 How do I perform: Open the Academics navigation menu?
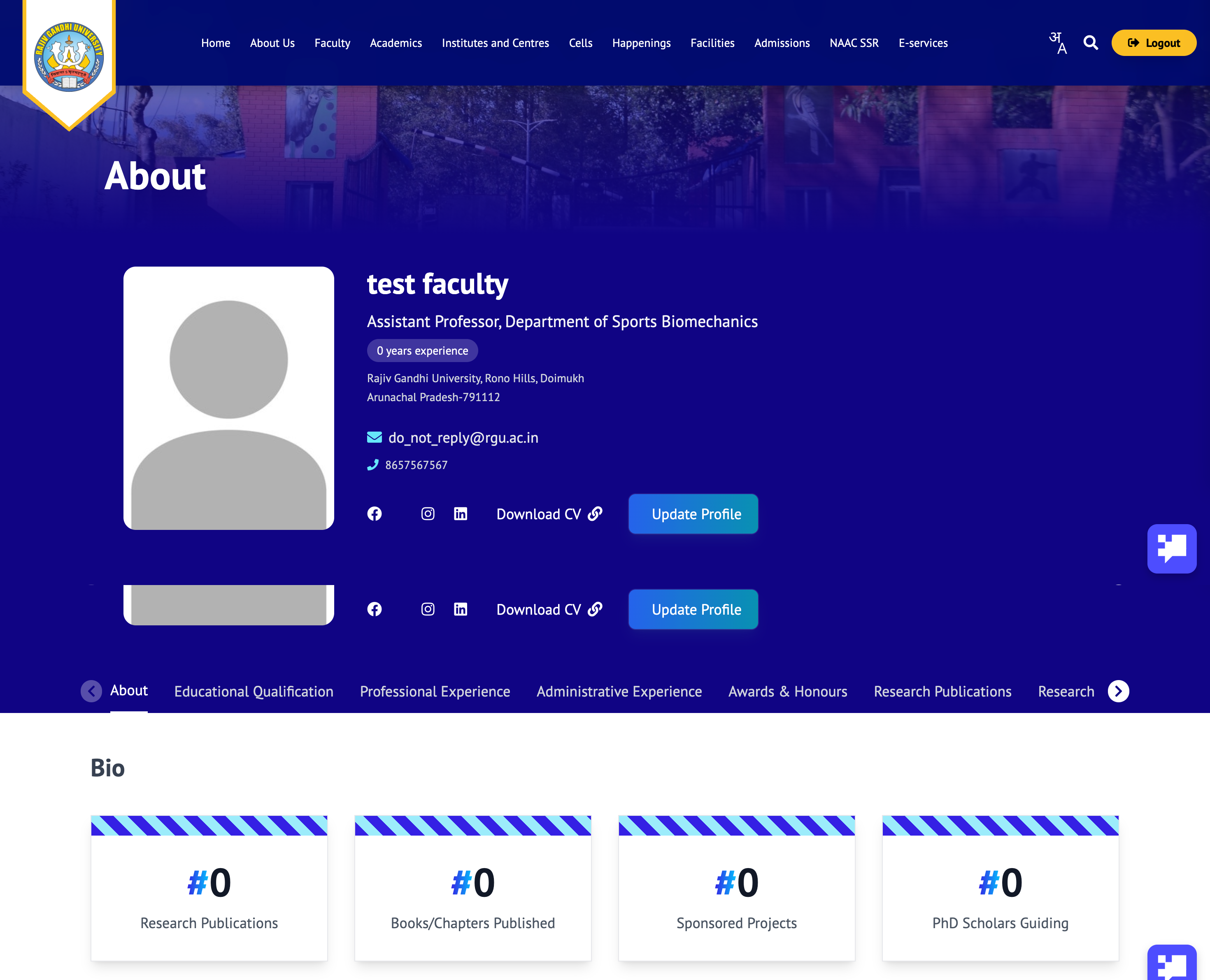coord(396,43)
